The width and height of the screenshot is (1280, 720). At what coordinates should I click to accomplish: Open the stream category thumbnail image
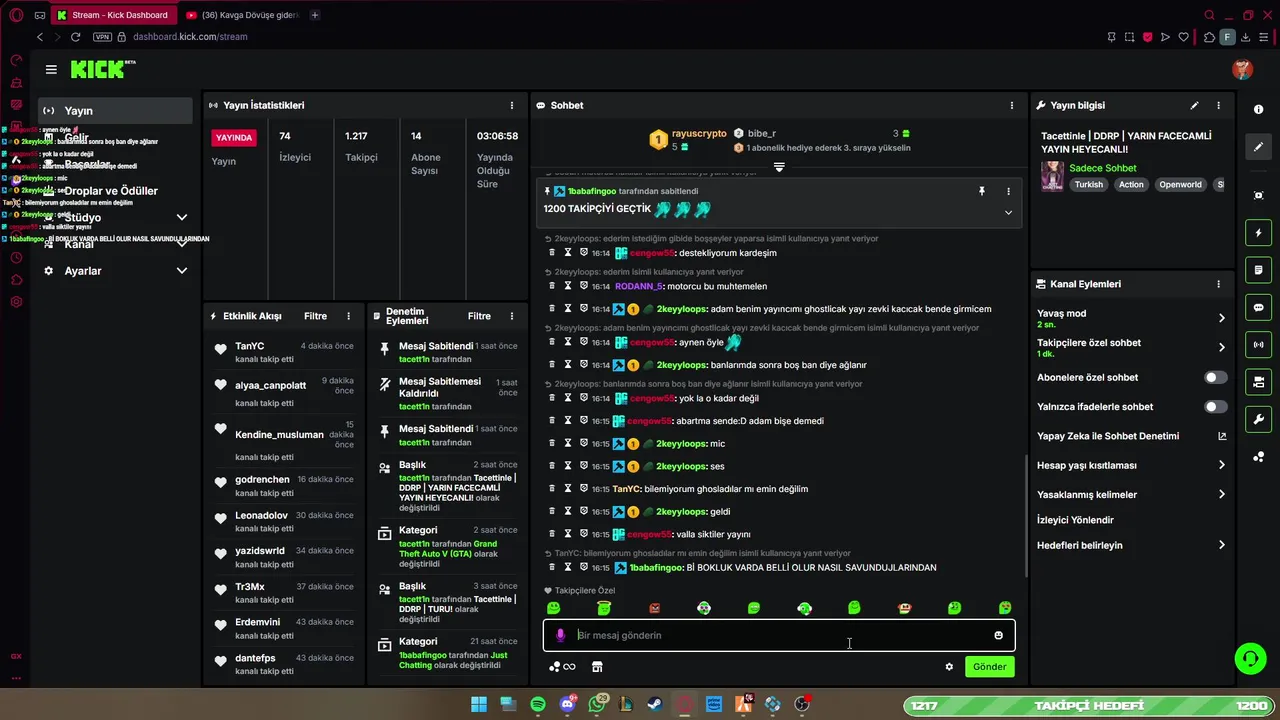tap(1052, 176)
